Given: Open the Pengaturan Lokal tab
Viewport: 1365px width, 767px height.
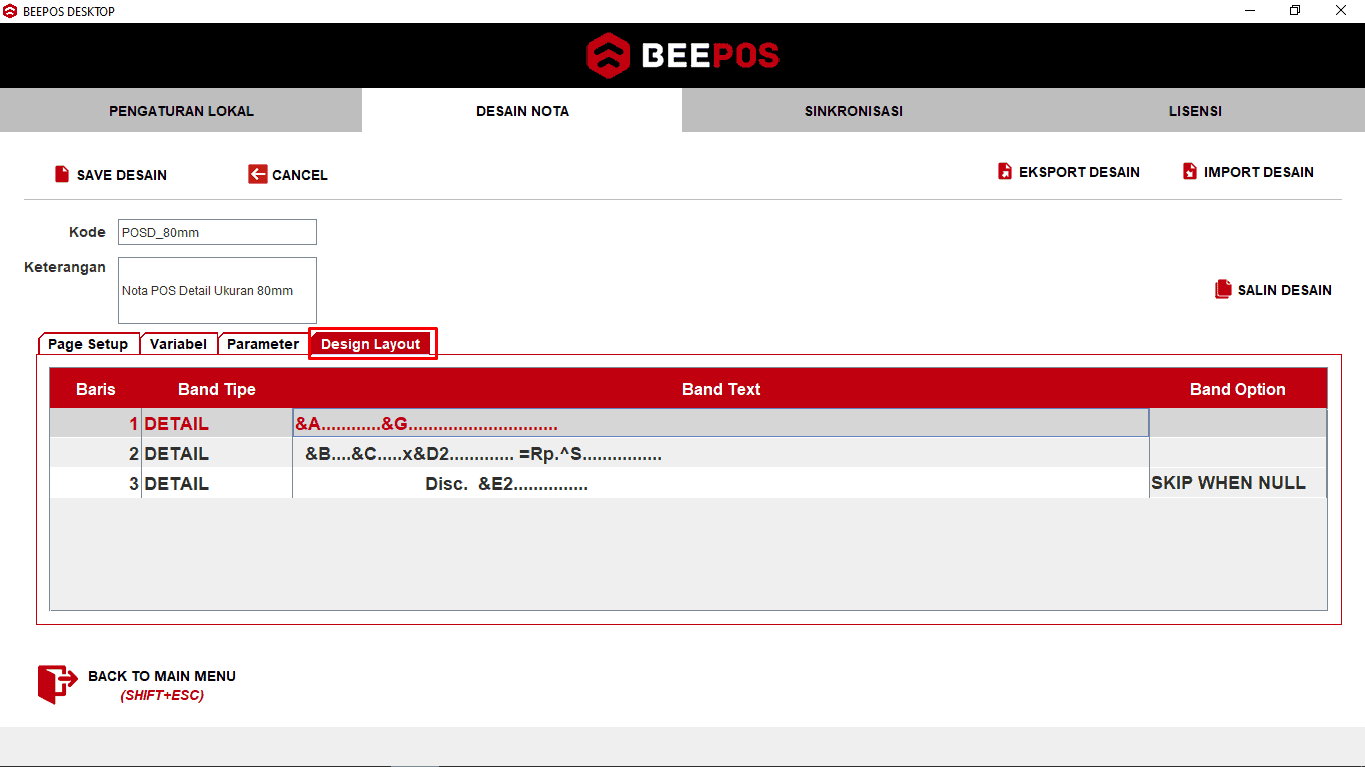Looking at the screenshot, I should pyautogui.click(x=181, y=111).
